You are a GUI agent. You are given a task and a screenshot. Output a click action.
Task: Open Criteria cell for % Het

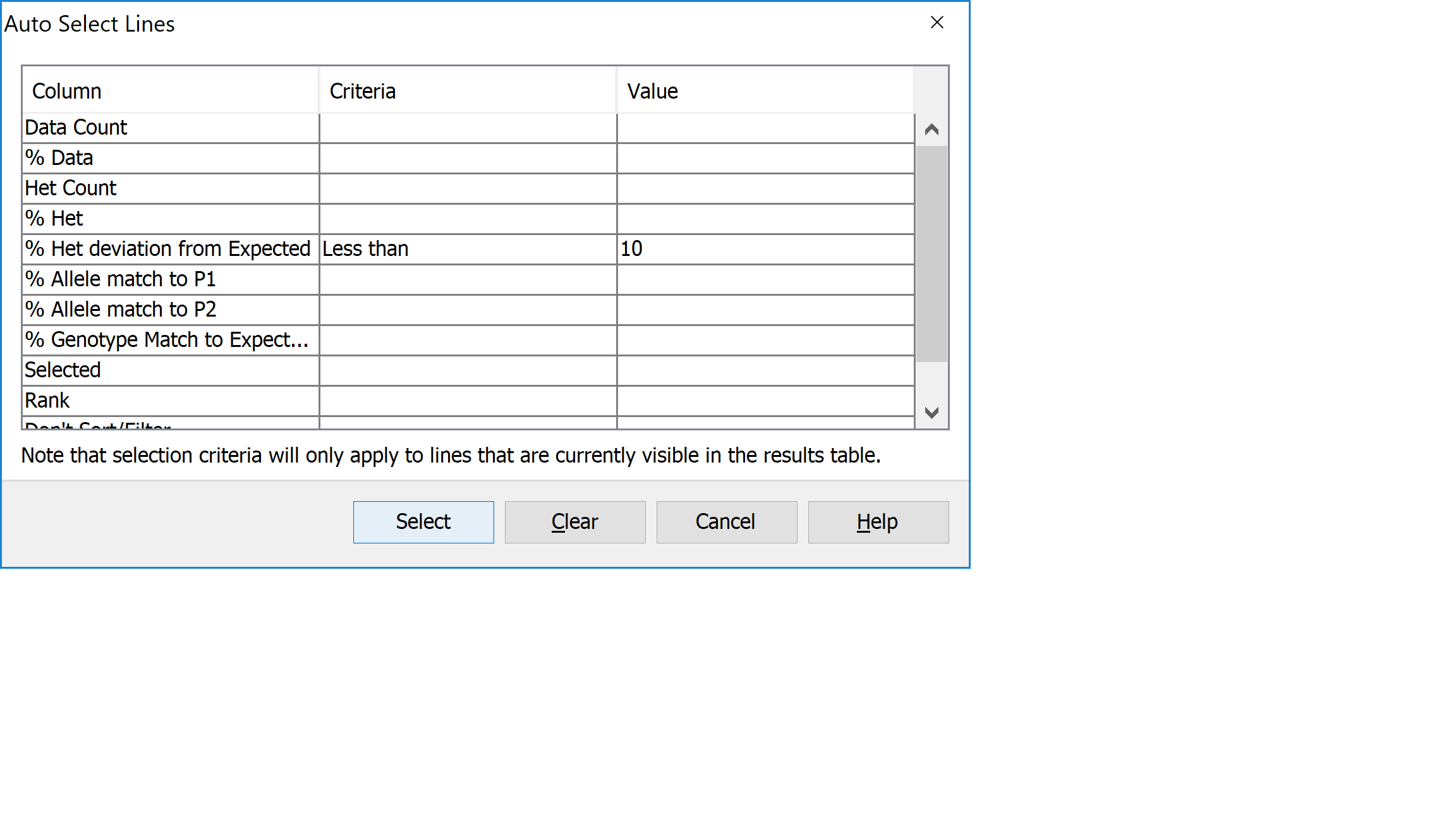pyautogui.click(x=468, y=219)
